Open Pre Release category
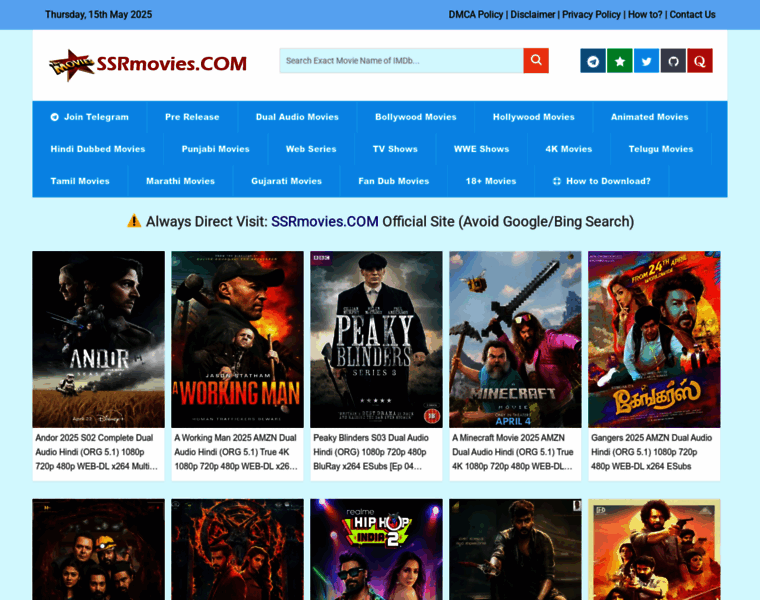The width and height of the screenshot is (760, 600). (192, 117)
